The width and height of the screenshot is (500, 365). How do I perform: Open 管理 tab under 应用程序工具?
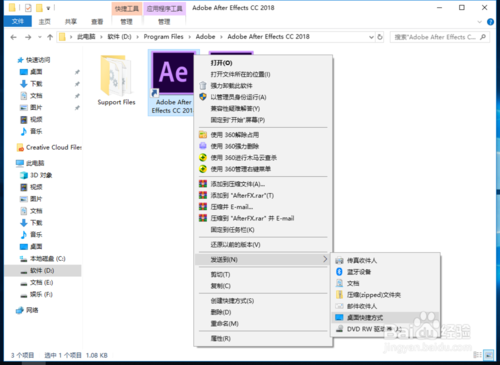[x=164, y=22]
